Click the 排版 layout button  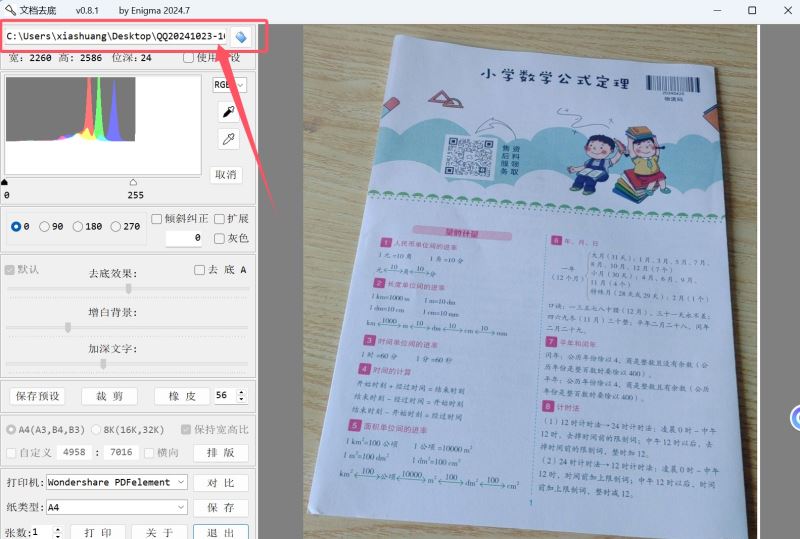click(221, 453)
